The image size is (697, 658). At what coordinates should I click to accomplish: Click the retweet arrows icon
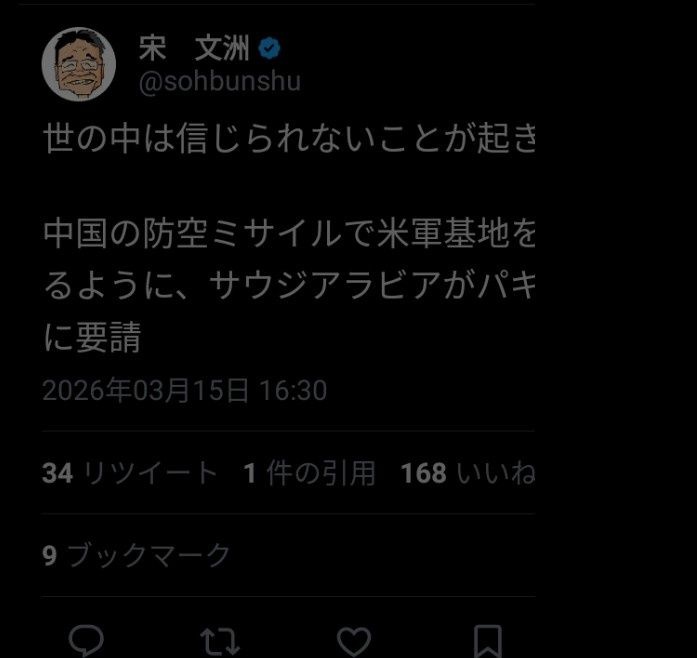point(220,642)
